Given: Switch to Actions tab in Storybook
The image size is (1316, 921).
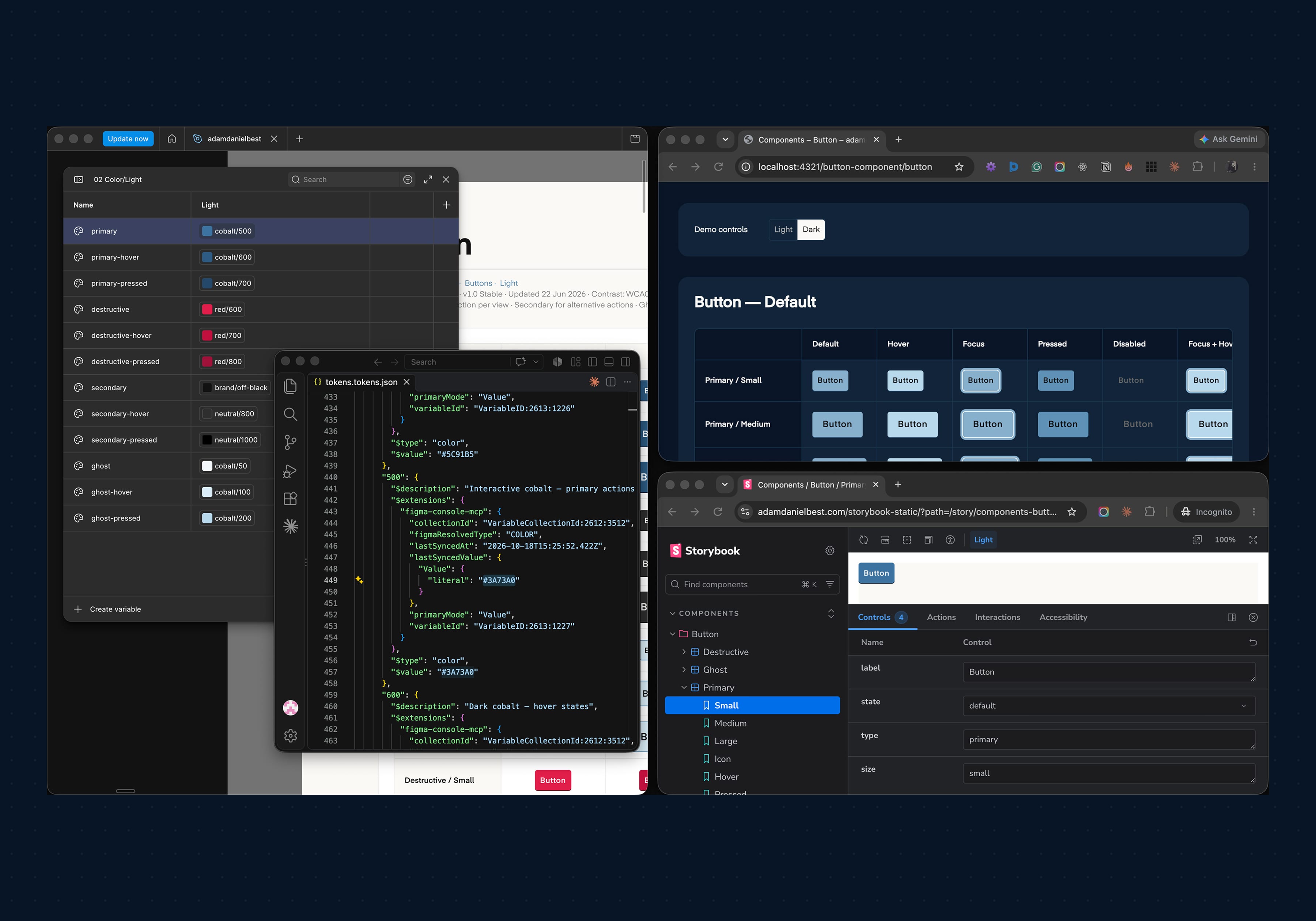Looking at the screenshot, I should [941, 617].
